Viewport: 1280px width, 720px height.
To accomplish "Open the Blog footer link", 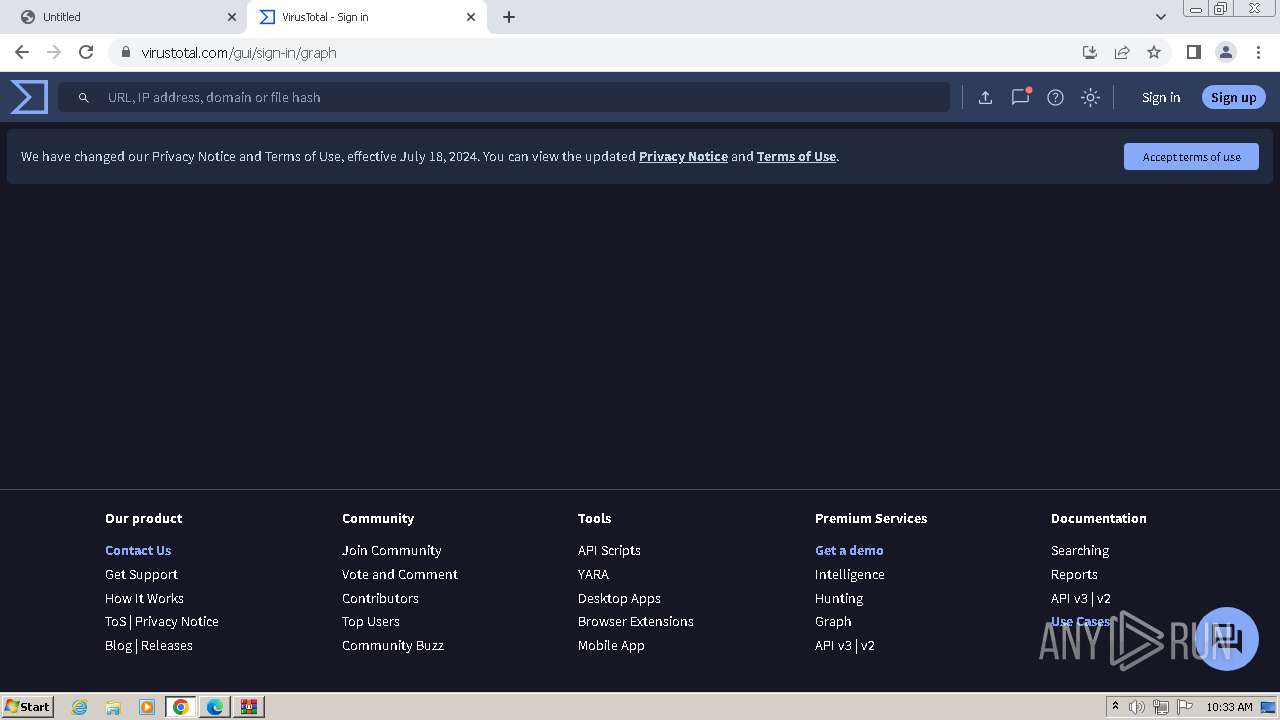I will click(118, 645).
